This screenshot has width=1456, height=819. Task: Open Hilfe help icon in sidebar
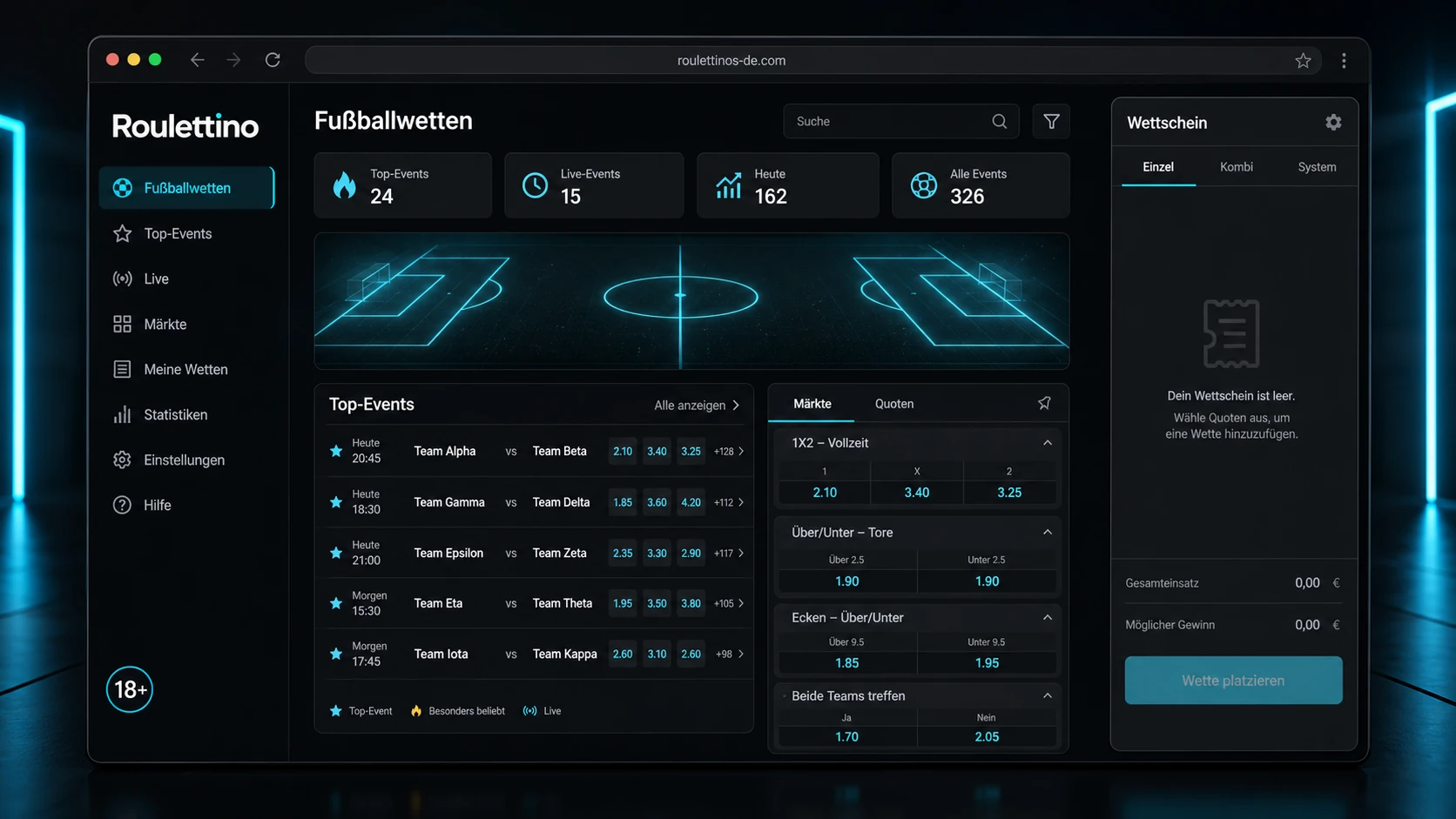pyautogui.click(x=122, y=505)
